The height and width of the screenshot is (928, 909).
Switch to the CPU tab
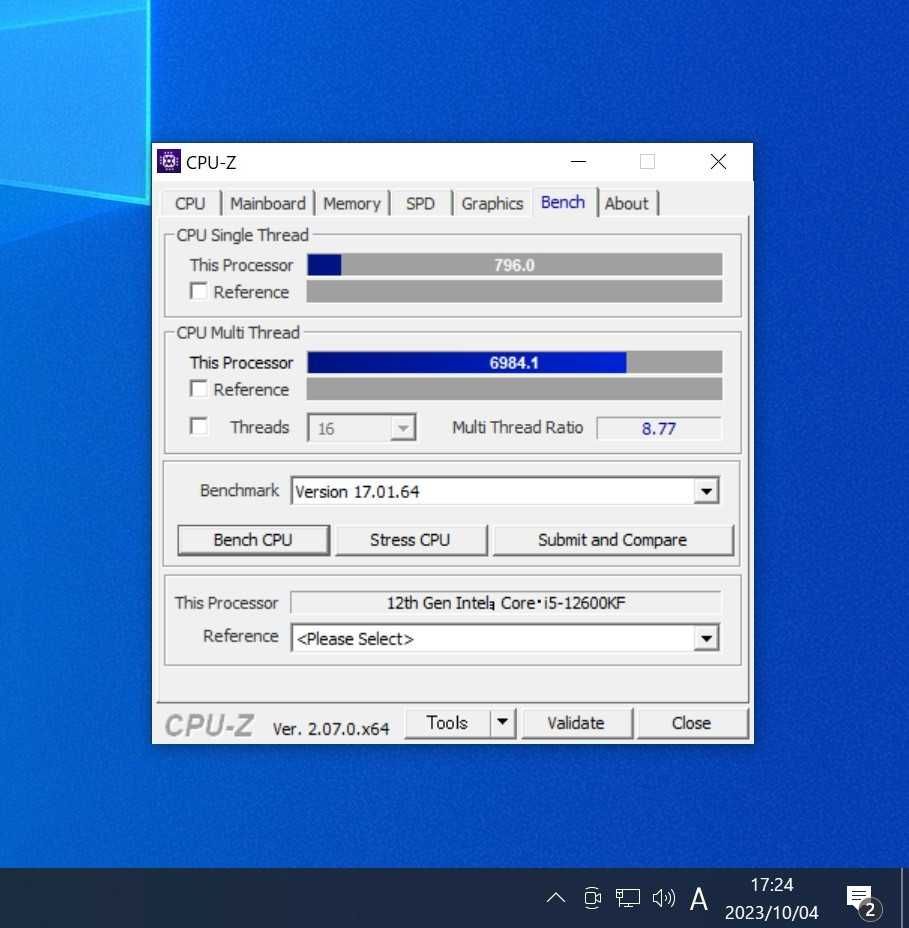[190, 204]
